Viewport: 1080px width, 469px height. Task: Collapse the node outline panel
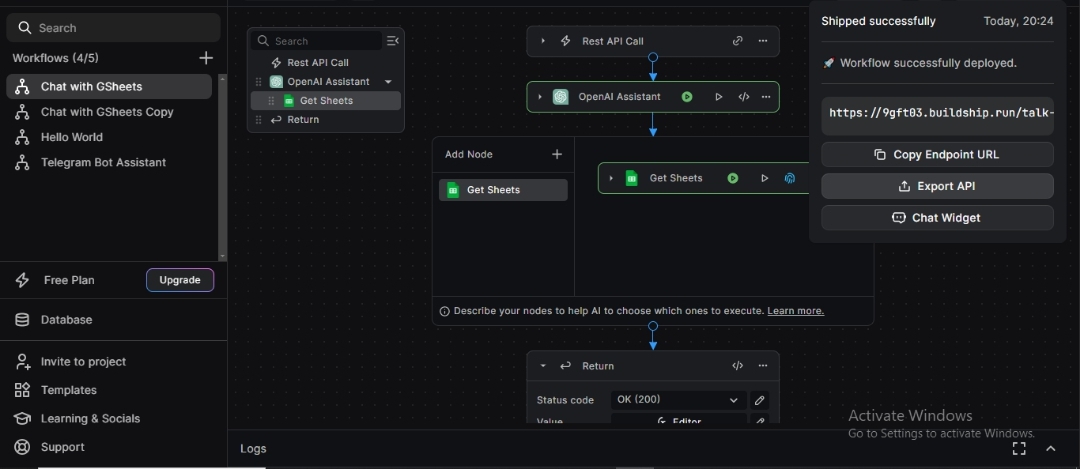pyautogui.click(x=392, y=41)
